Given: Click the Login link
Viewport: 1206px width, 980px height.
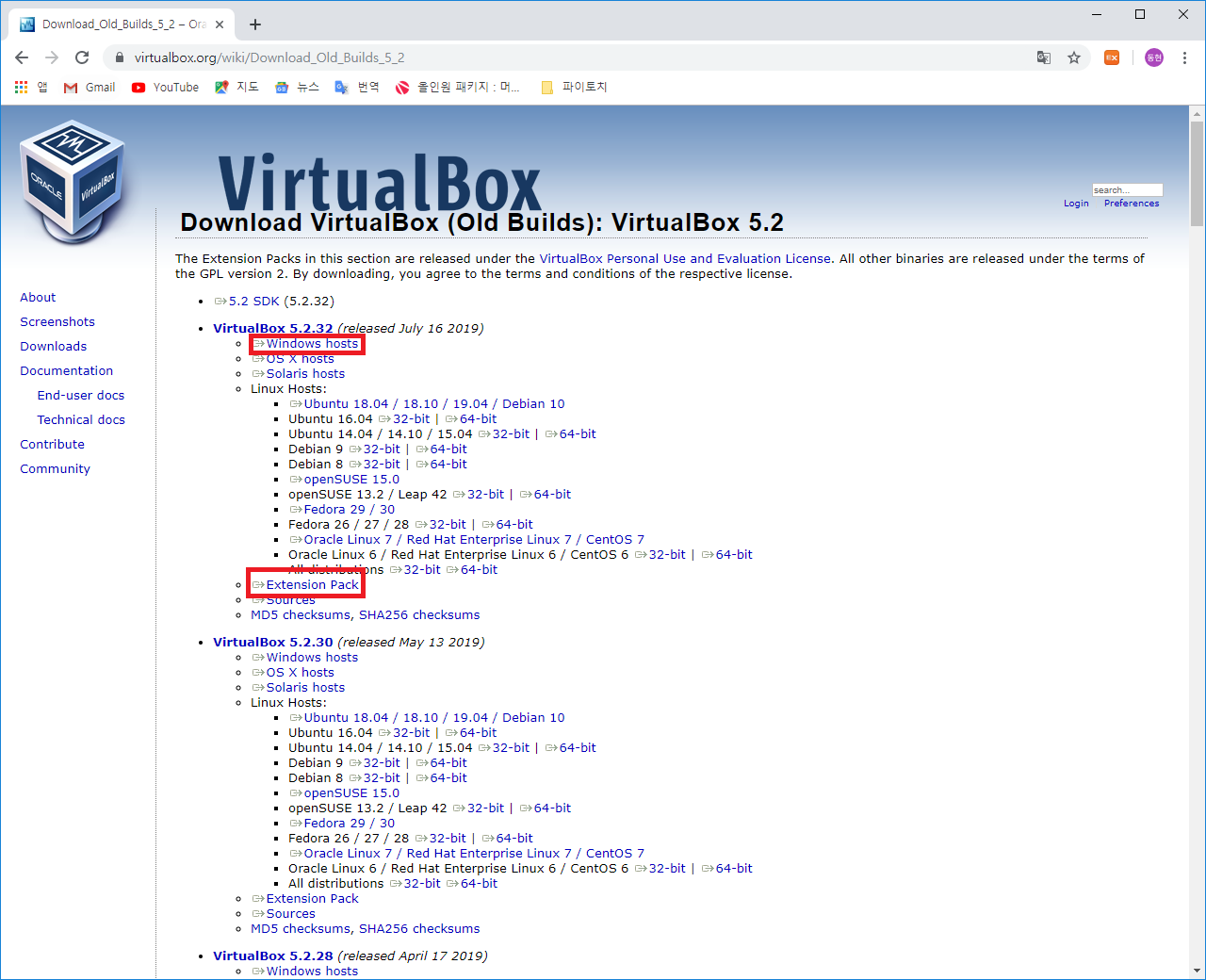Looking at the screenshot, I should pyautogui.click(x=1076, y=204).
